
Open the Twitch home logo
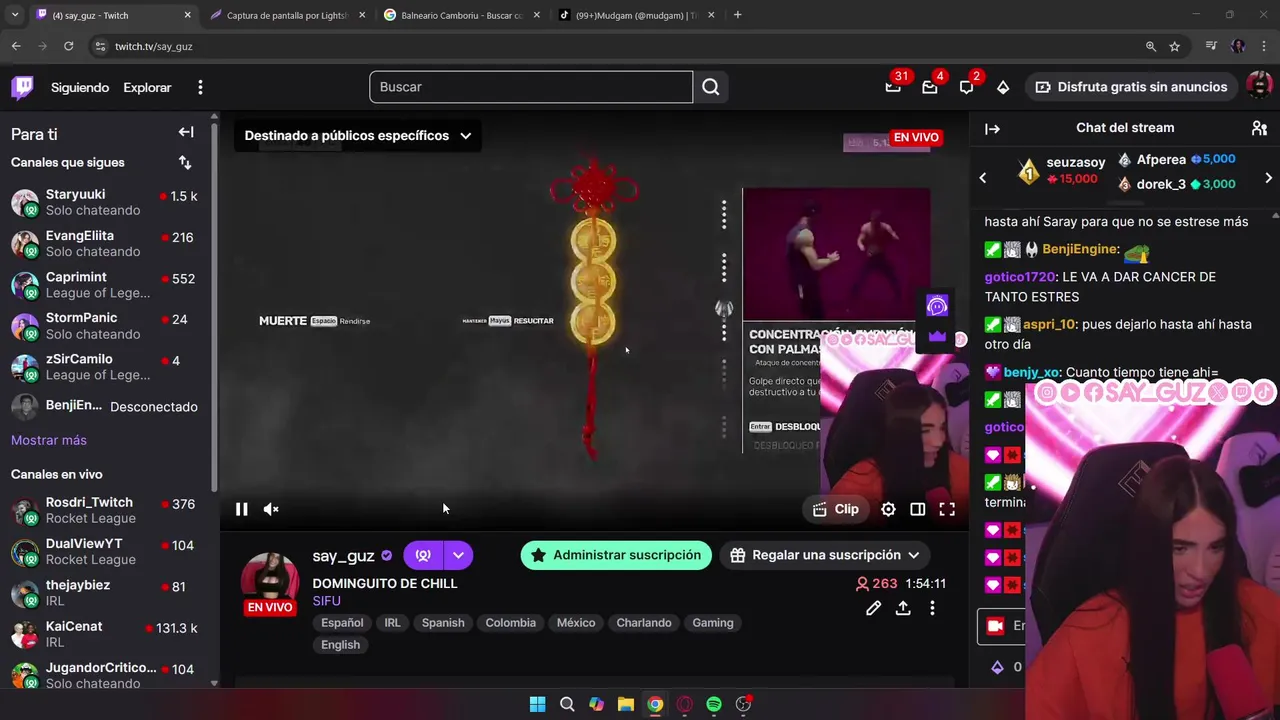coord(22,87)
